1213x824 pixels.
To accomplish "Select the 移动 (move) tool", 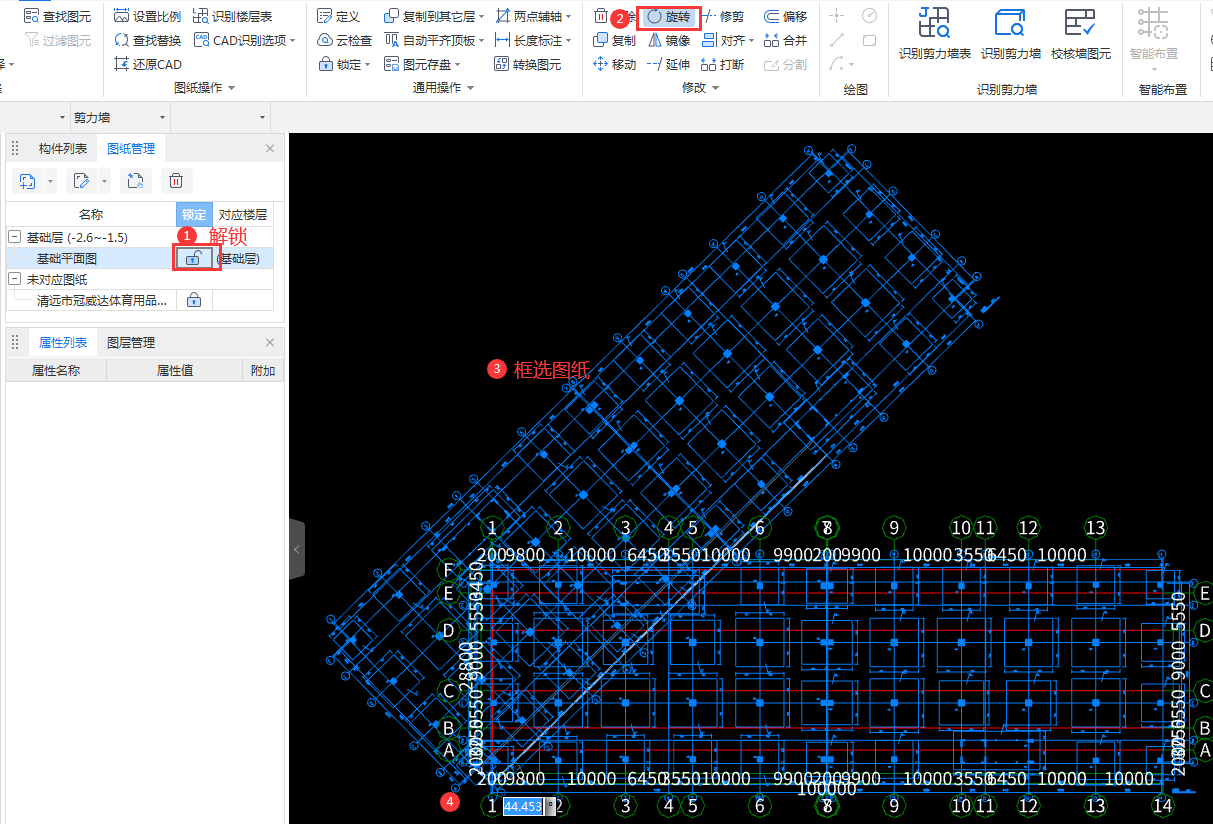I will click(x=614, y=64).
